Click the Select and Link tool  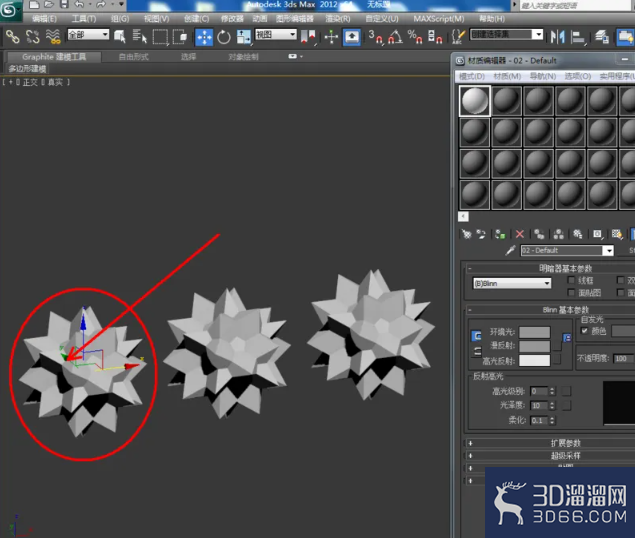pyautogui.click(x=12, y=37)
